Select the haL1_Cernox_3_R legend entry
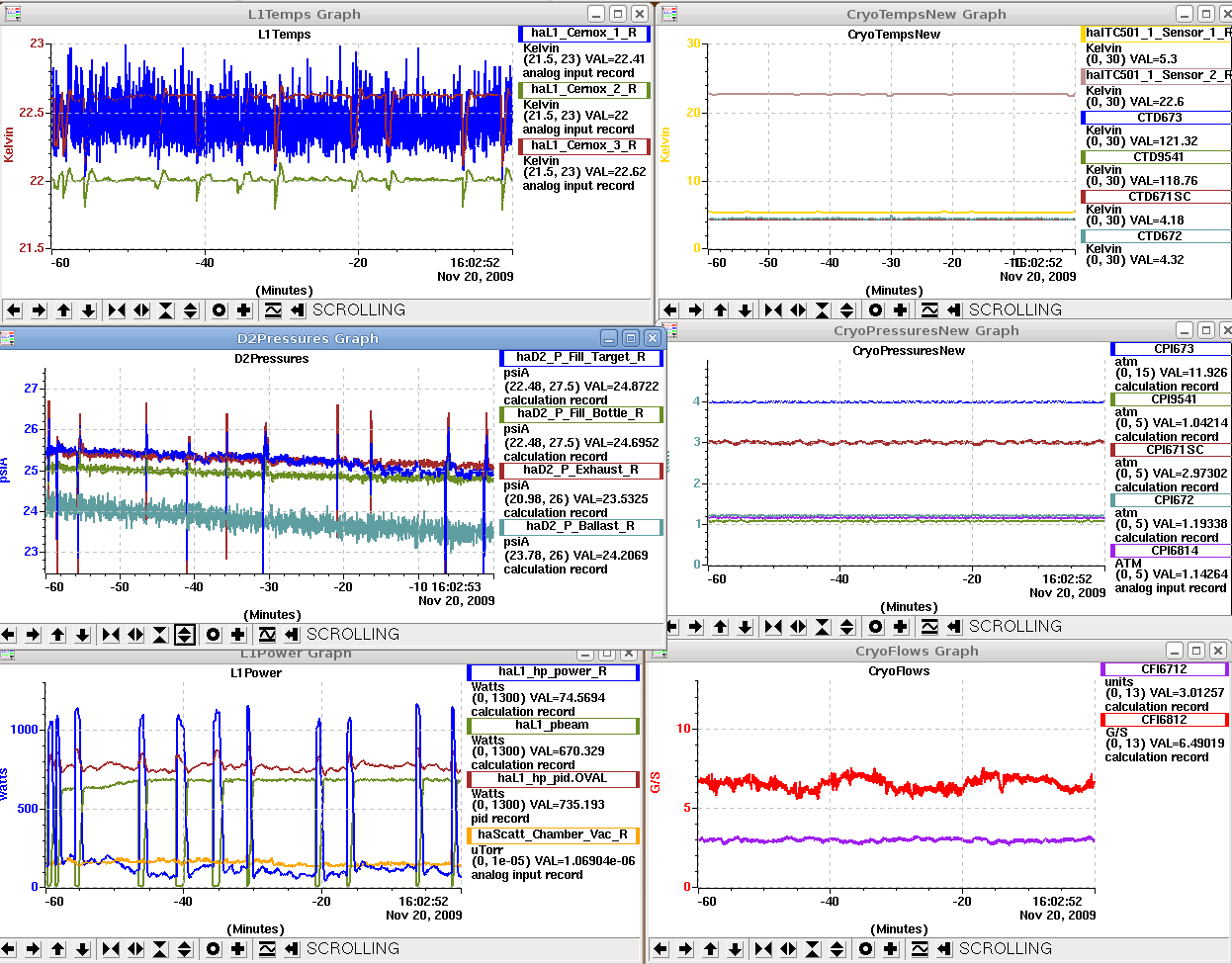This screenshot has height=964, width=1232. tap(584, 145)
